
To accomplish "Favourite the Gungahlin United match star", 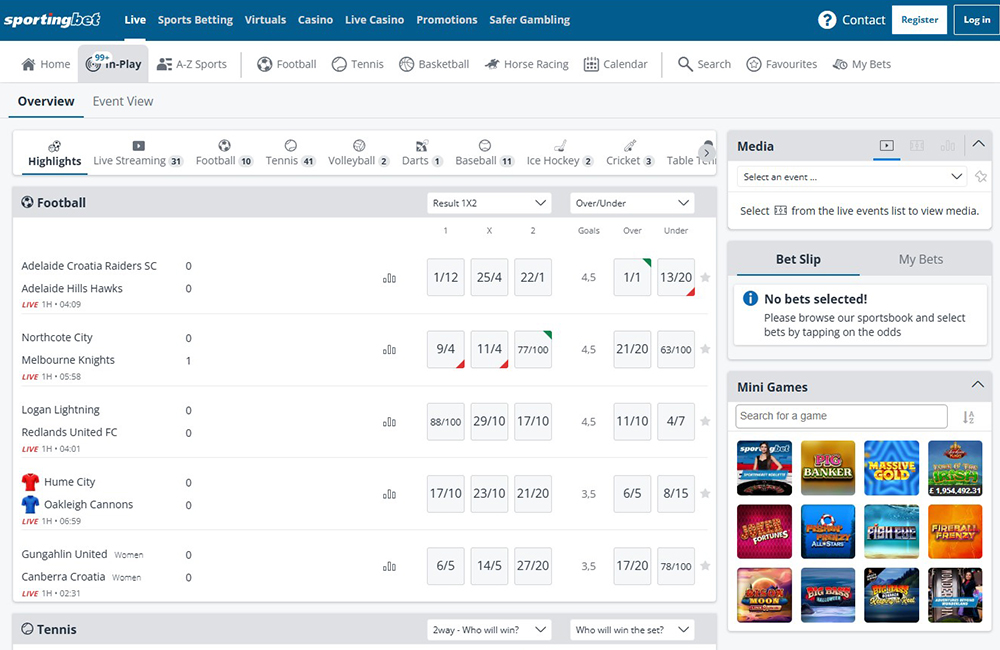I will (705, 565).
